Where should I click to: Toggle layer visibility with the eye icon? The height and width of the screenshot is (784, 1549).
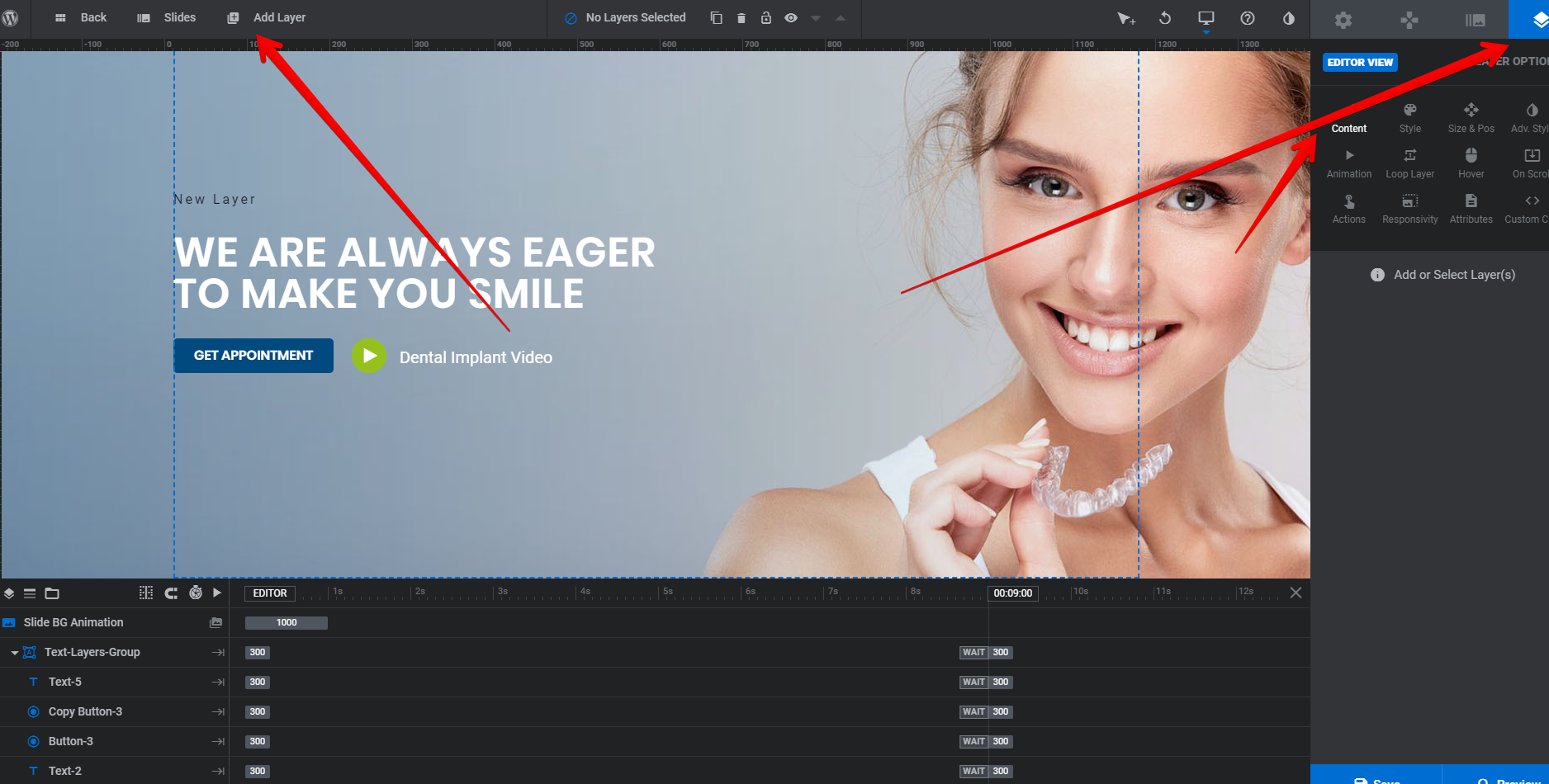pyautogui.click(x=791, y=17)
